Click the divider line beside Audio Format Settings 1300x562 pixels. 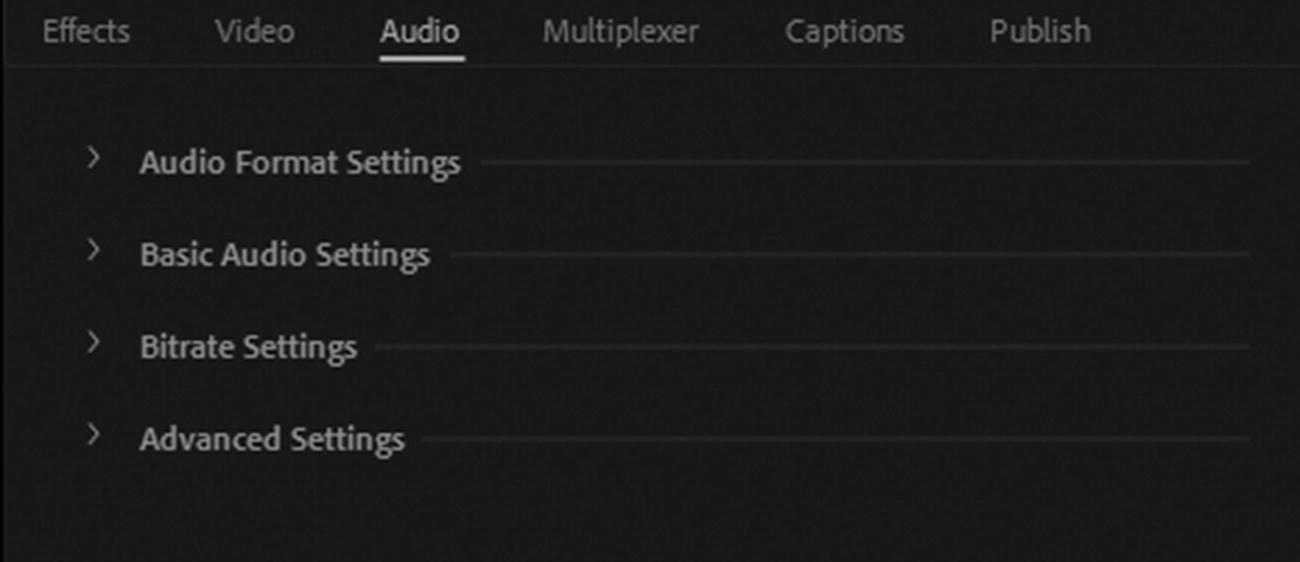click(865, 162)
